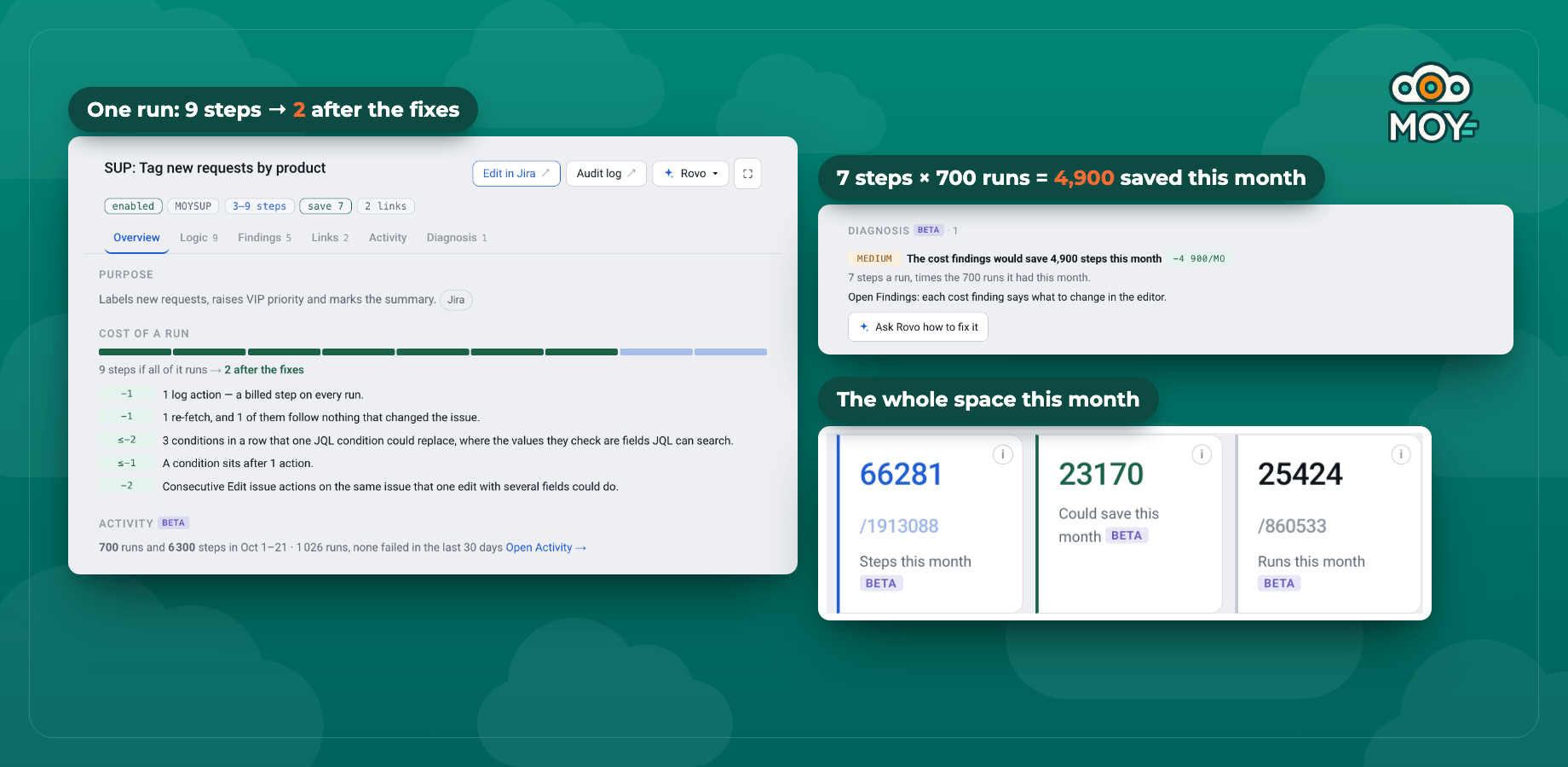1568x767 pixels.
Task: Select the Activity tab
Action: point(388,238)
